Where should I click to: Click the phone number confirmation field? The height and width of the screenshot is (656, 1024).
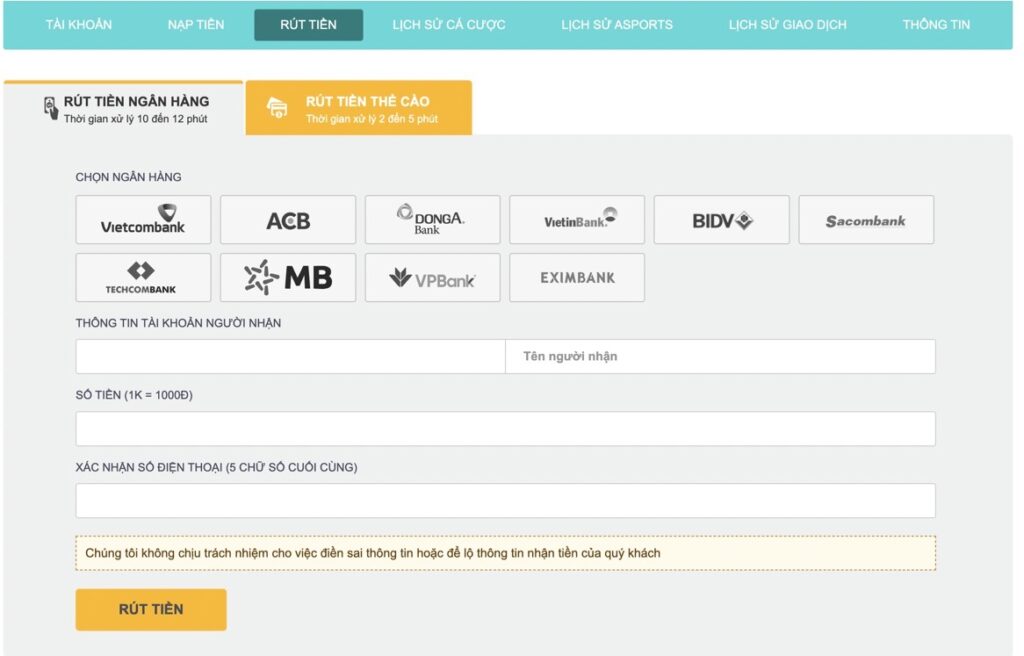[x=505, y=501]
